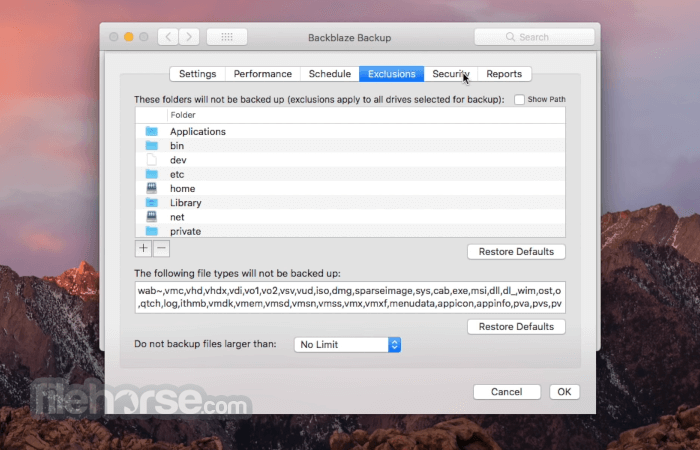Select the etc row
Image resolution: width=700 pixels, height=450 pixels.
point(350,174)
